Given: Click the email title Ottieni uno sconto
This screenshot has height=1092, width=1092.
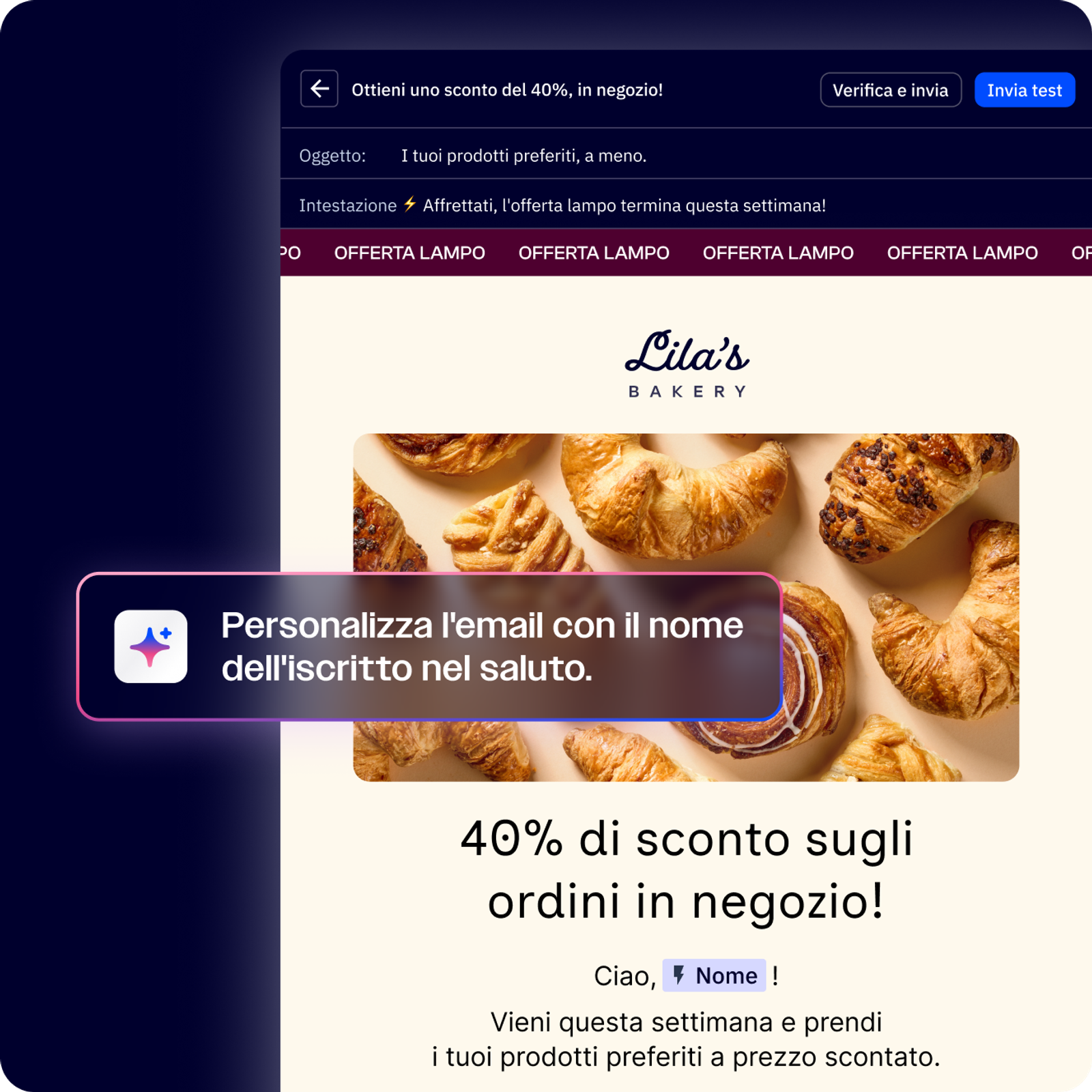Looking at the screenshot, I should [x=507, y=90].
